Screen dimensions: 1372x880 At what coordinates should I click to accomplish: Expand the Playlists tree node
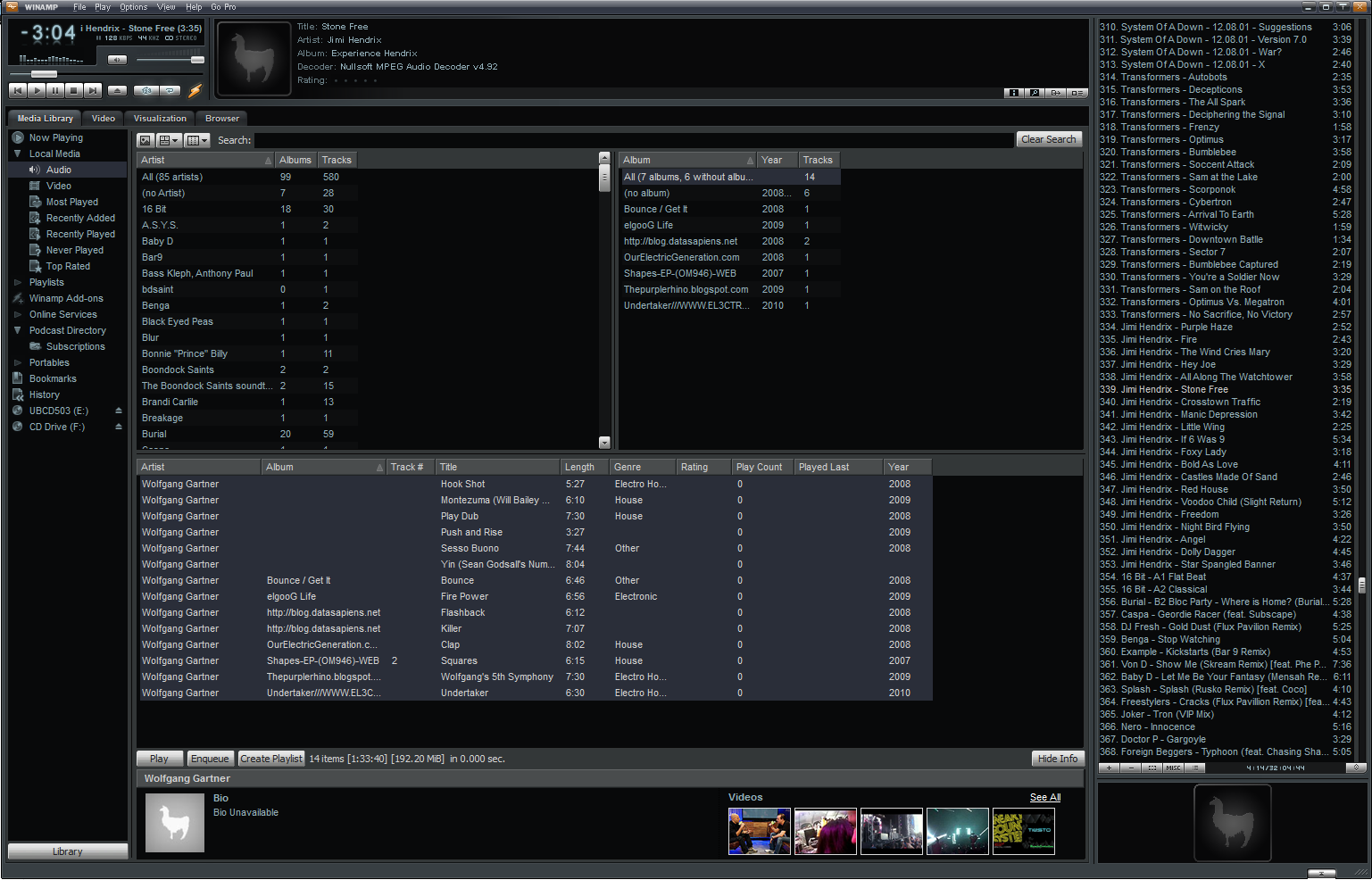click(x=17, y=282)
